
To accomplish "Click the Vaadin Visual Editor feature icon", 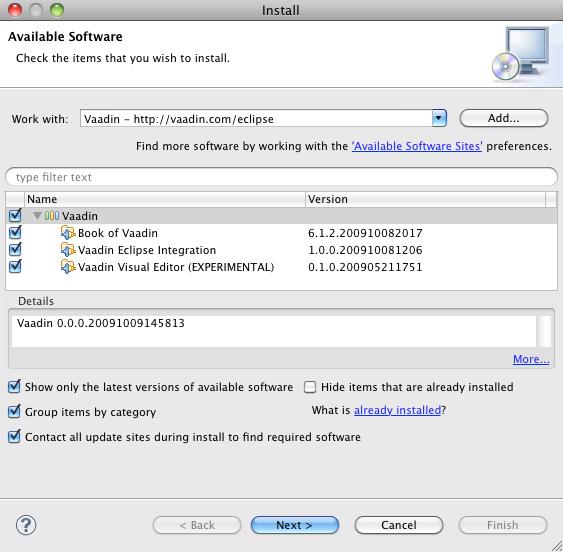I will (x=68, y=267).
